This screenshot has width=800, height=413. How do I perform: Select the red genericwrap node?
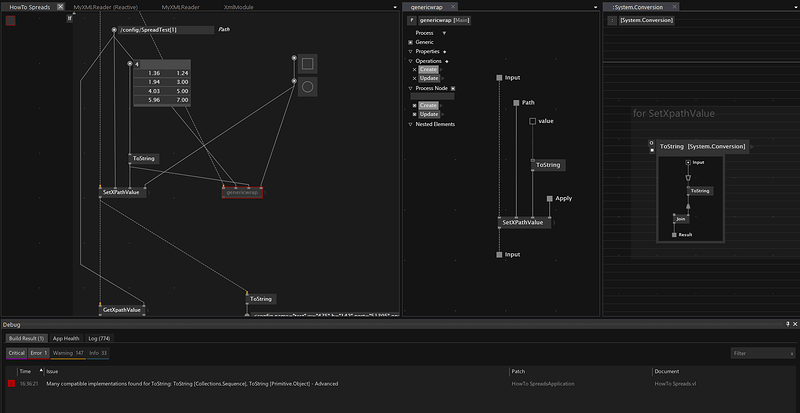point(242,192)
